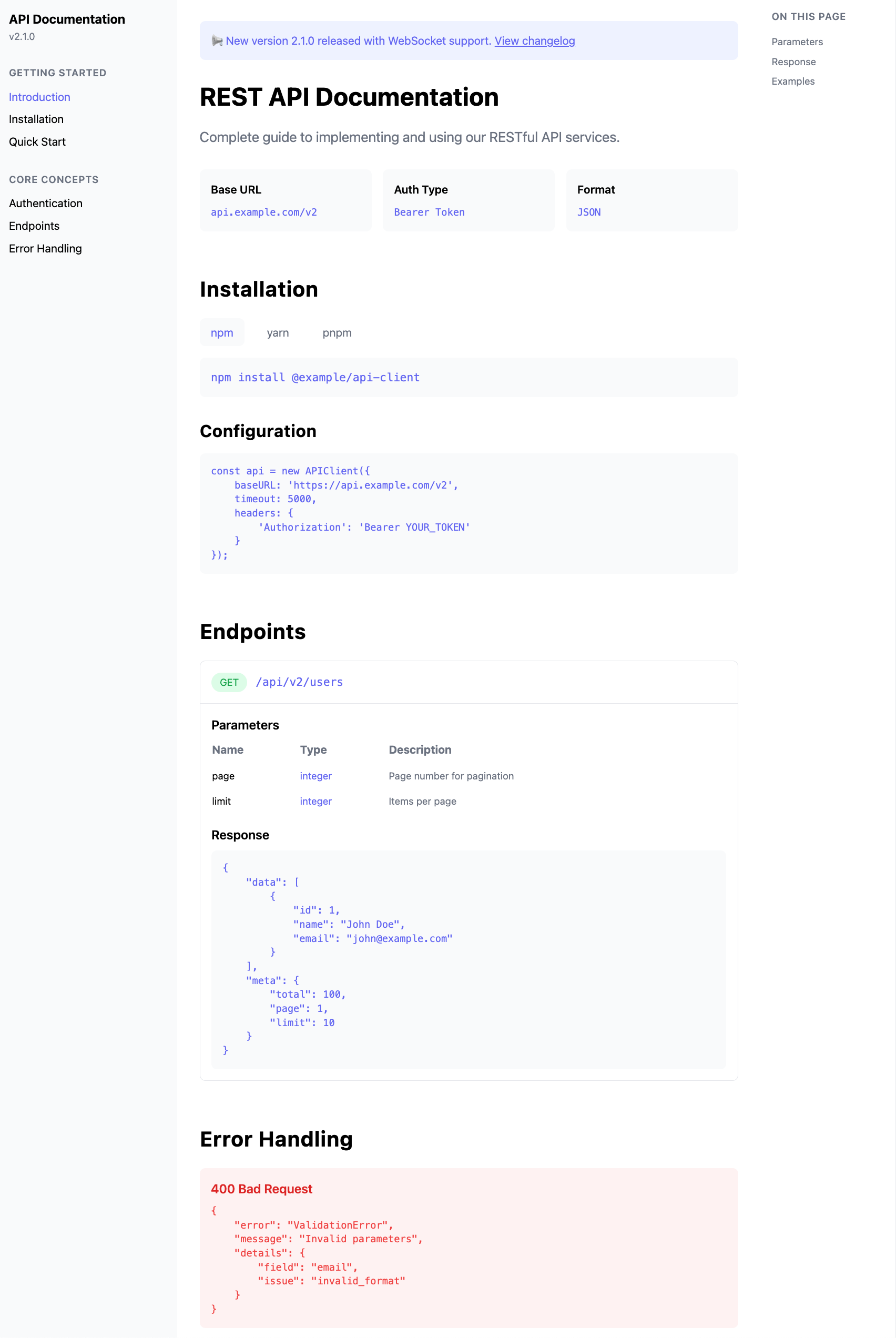896x1338 pixels.
Task: Click the Response subsection heading
Action: 240,835
